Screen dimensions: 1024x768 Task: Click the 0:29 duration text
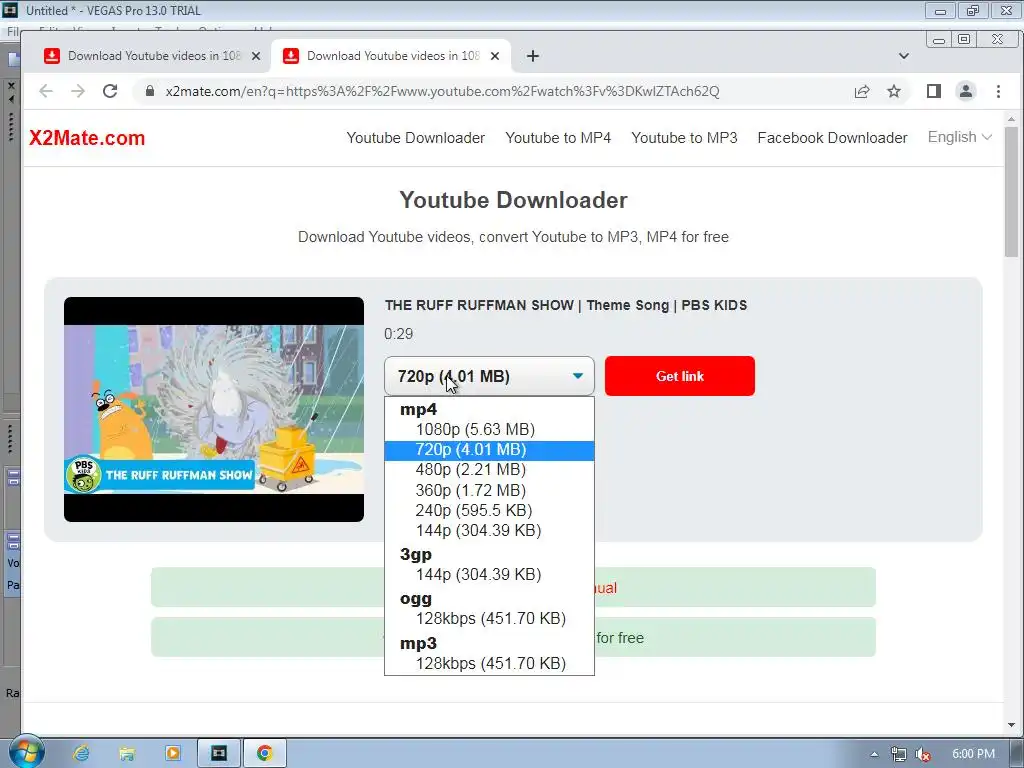click(398, 334)
